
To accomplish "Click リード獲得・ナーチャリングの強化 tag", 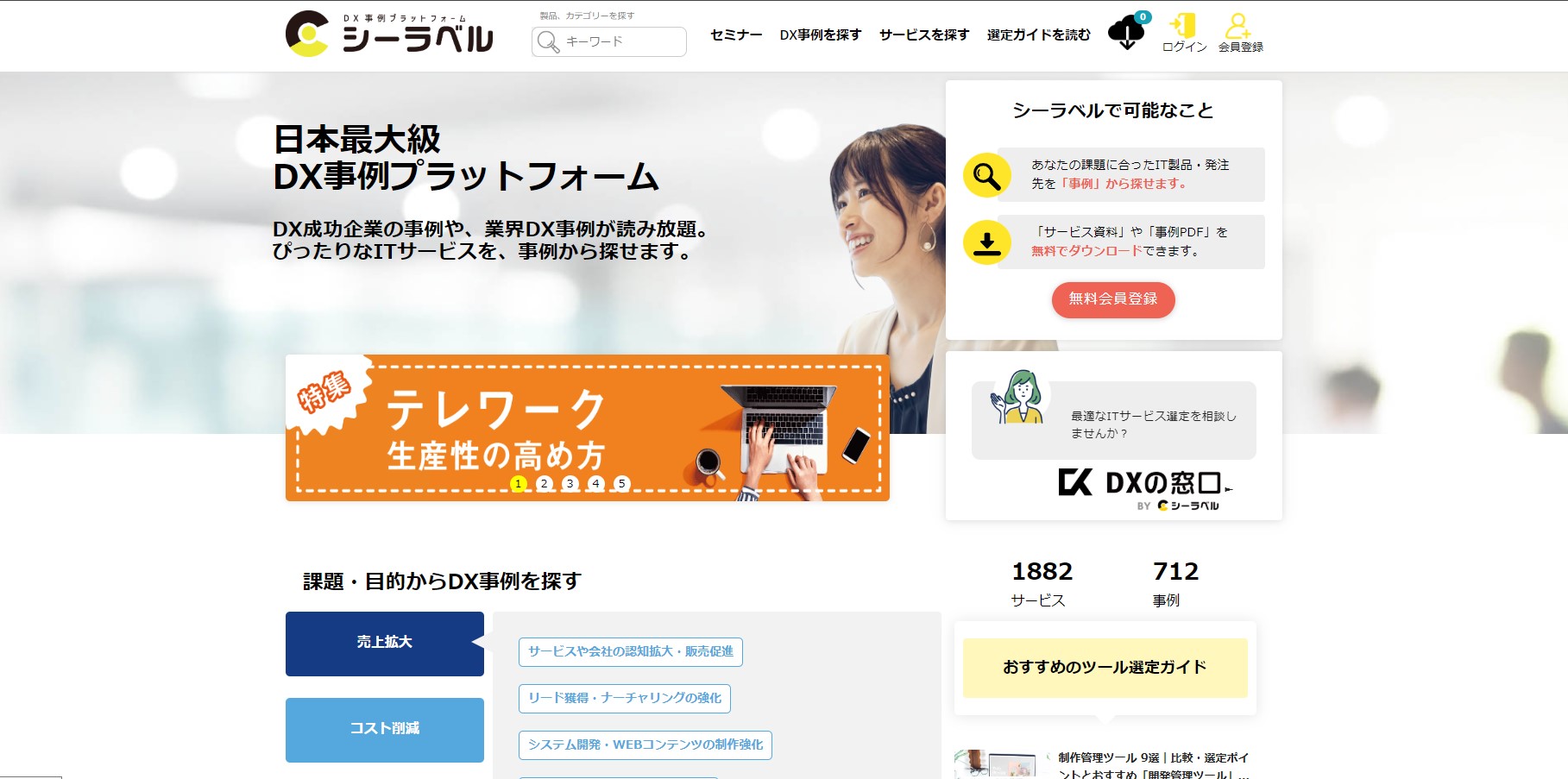I will (x=625, y=699).
